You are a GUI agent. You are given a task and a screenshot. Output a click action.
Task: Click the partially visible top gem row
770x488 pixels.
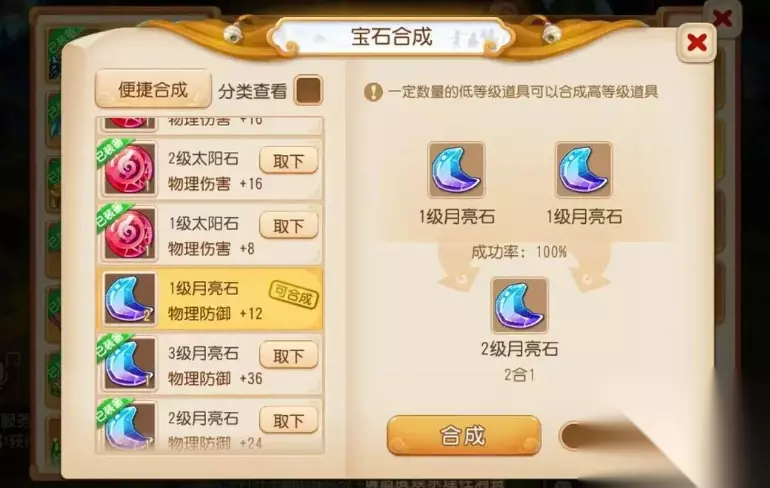click(x=211, y=125)
